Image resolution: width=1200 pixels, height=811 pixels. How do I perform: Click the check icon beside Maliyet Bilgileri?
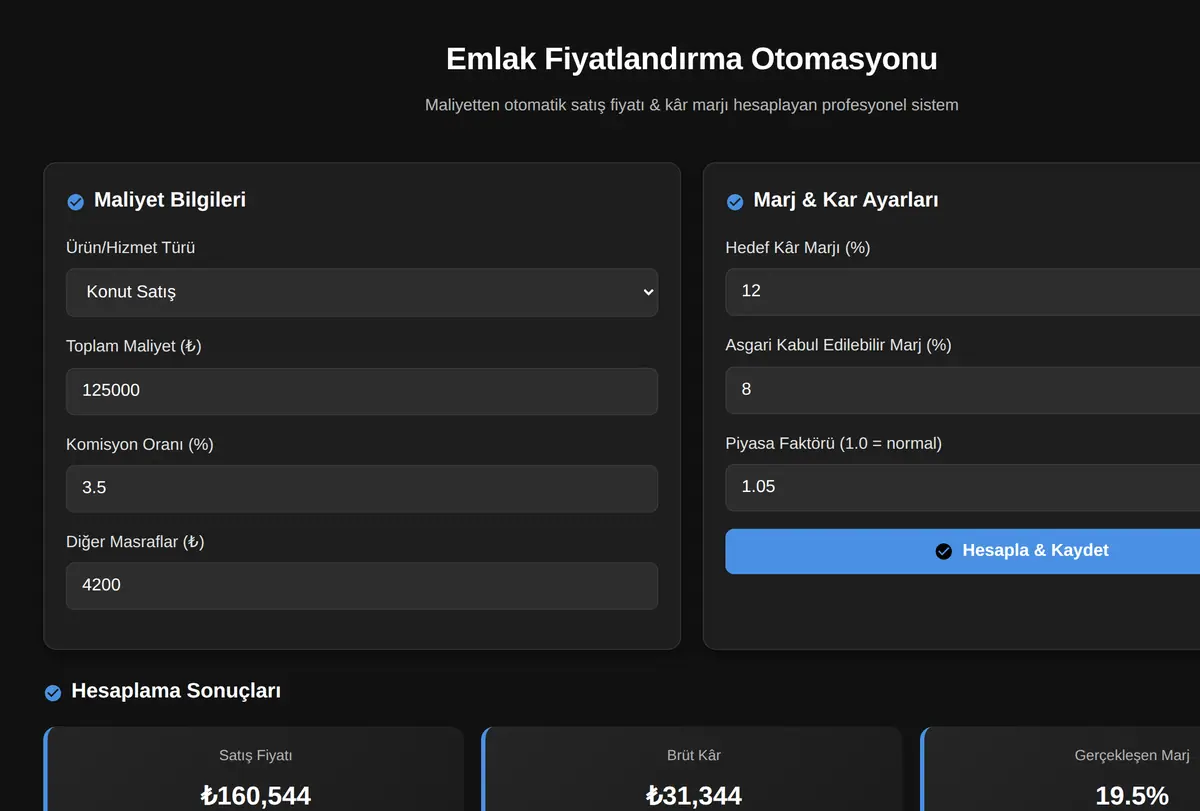(75, 202)
